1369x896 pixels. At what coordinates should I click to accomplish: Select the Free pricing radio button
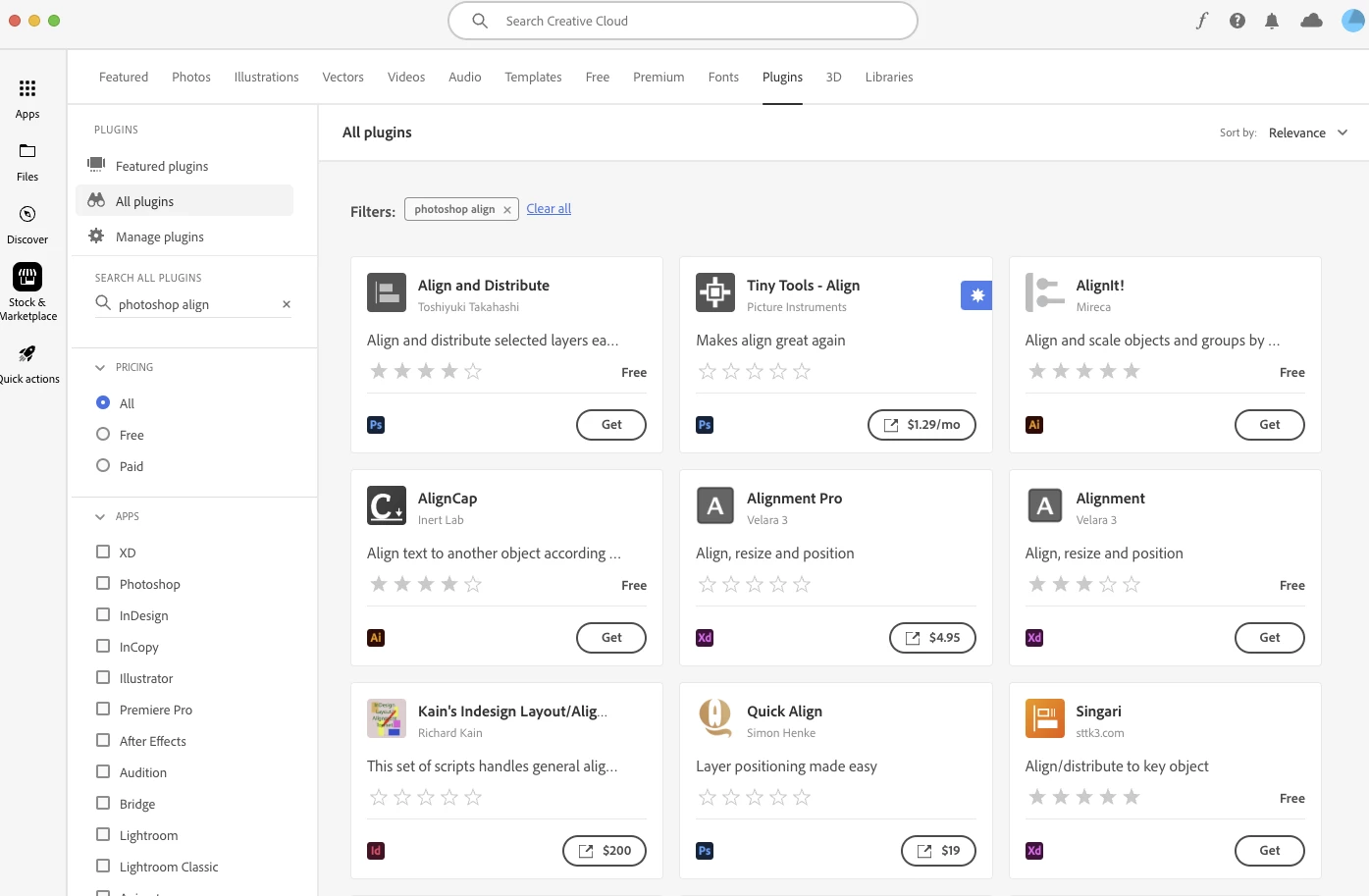(x=103, y=434)
